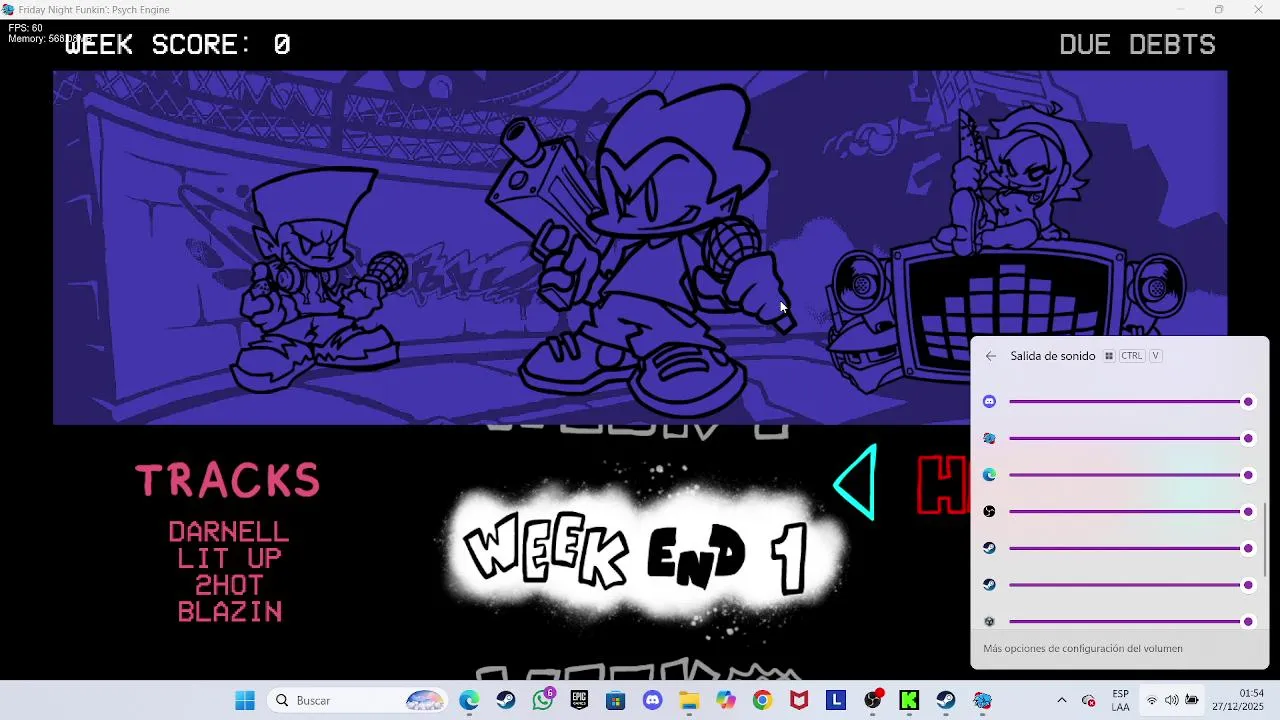Image resolution: width=1280 pixels, height=720 pixels.
Task: Select the left difficulty arrow
Action: (856, 483)
